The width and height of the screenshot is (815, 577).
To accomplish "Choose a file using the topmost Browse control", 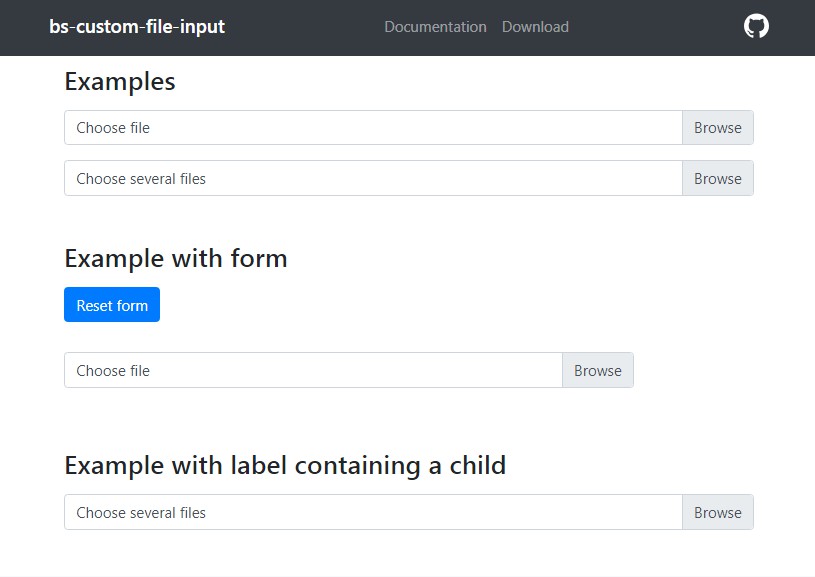I will coord(717,127).
